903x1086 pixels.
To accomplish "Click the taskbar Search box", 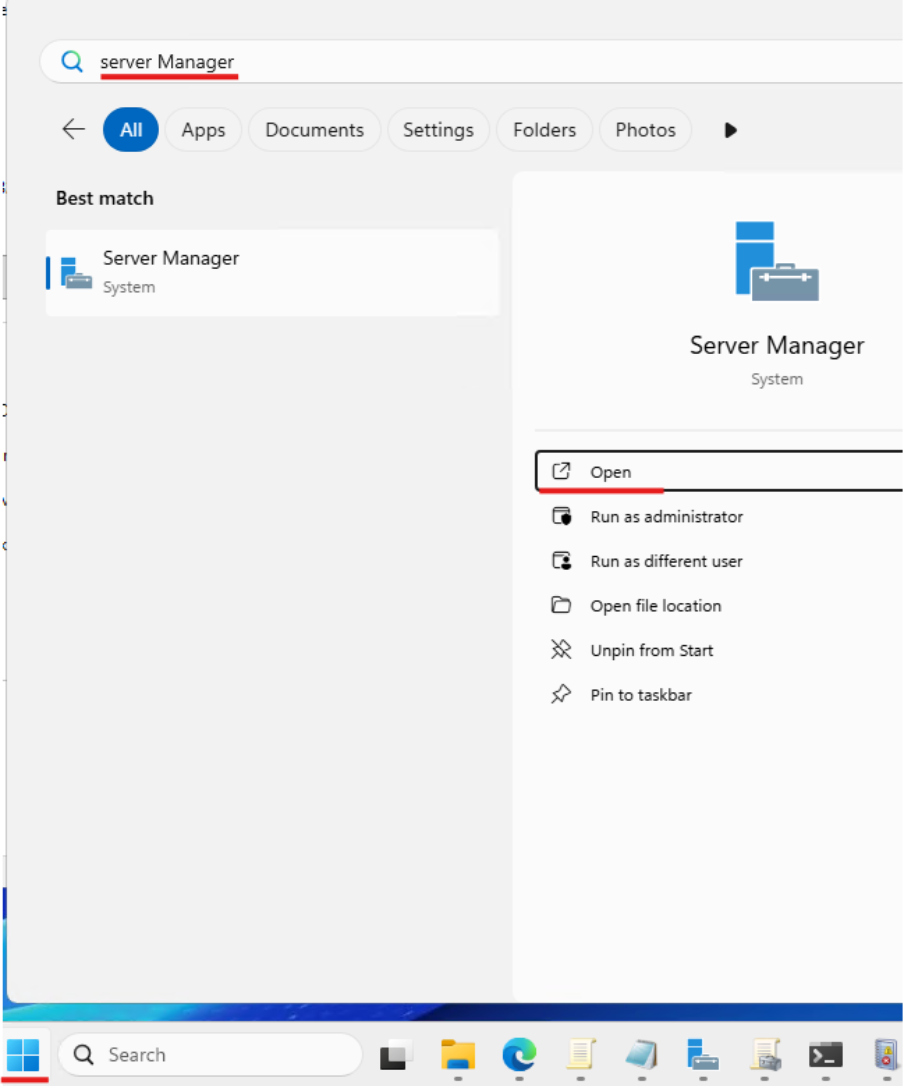I will [210, 1054].
